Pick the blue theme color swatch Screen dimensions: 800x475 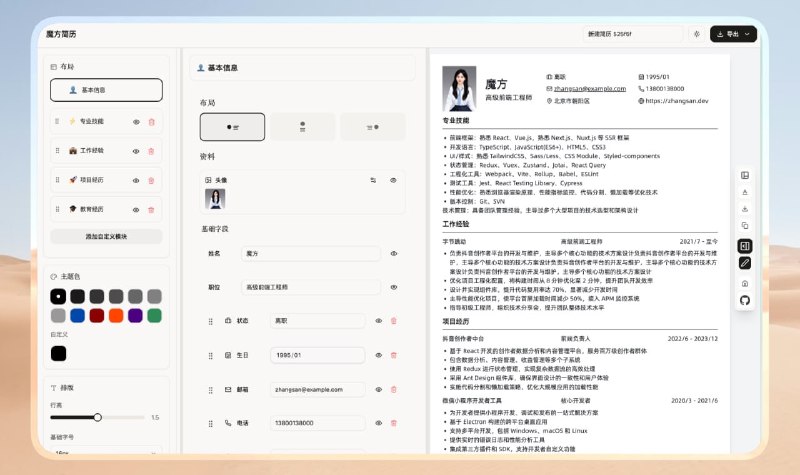coord(78,316)
